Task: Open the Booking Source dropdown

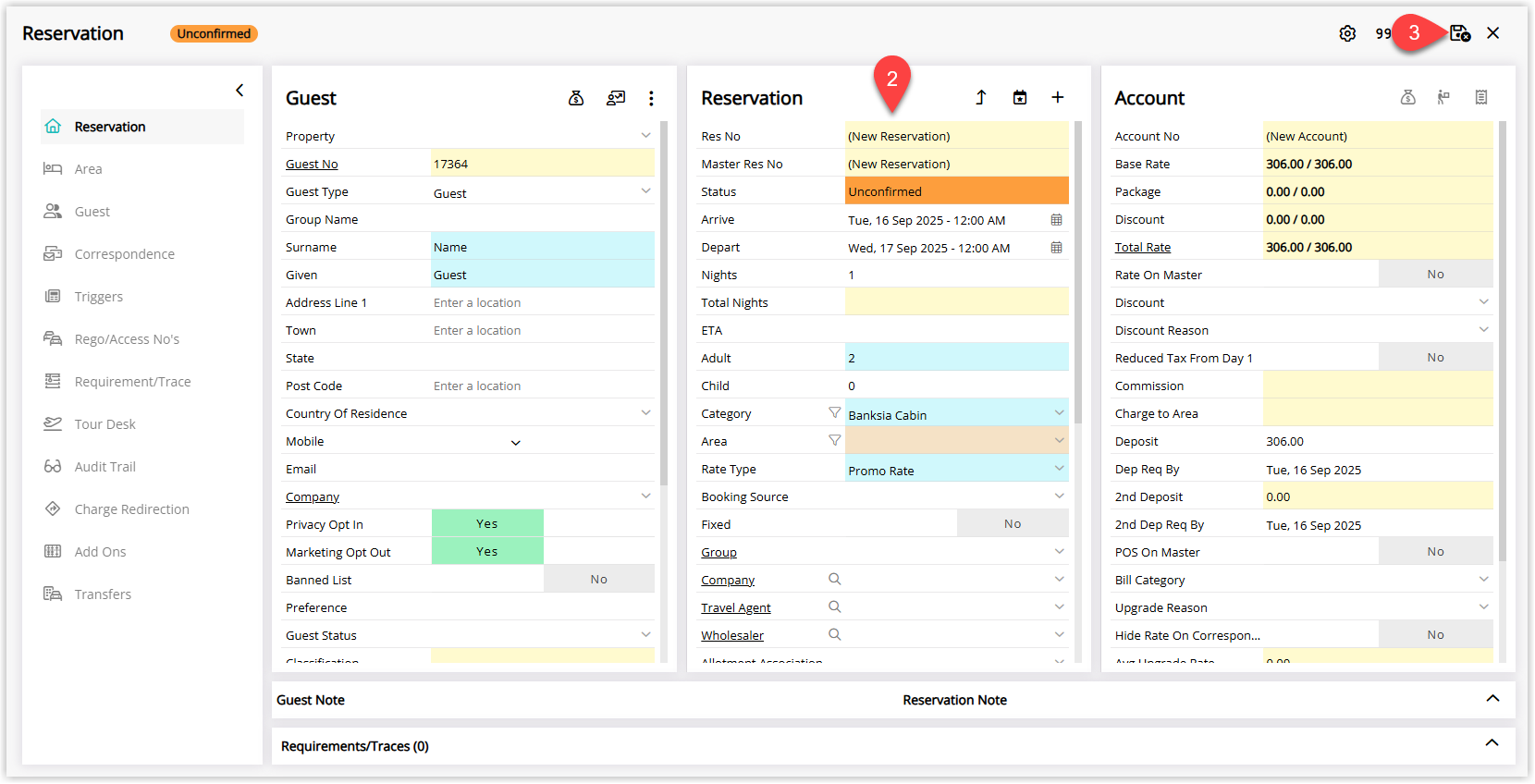Action: [x=1059, y=496]
